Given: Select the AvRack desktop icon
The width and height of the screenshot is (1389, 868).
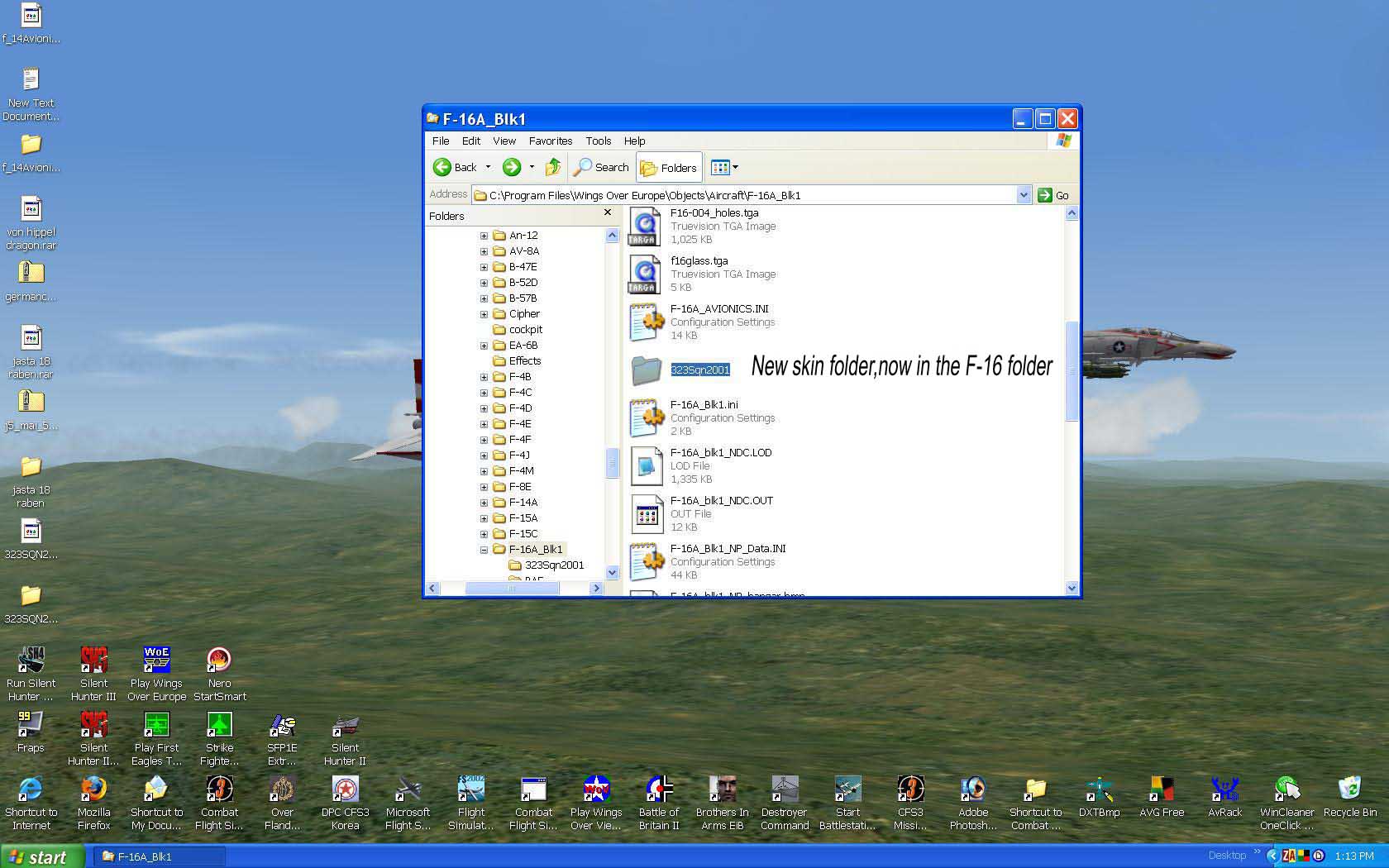Looking at the screenshot, I should [1224, 798].
